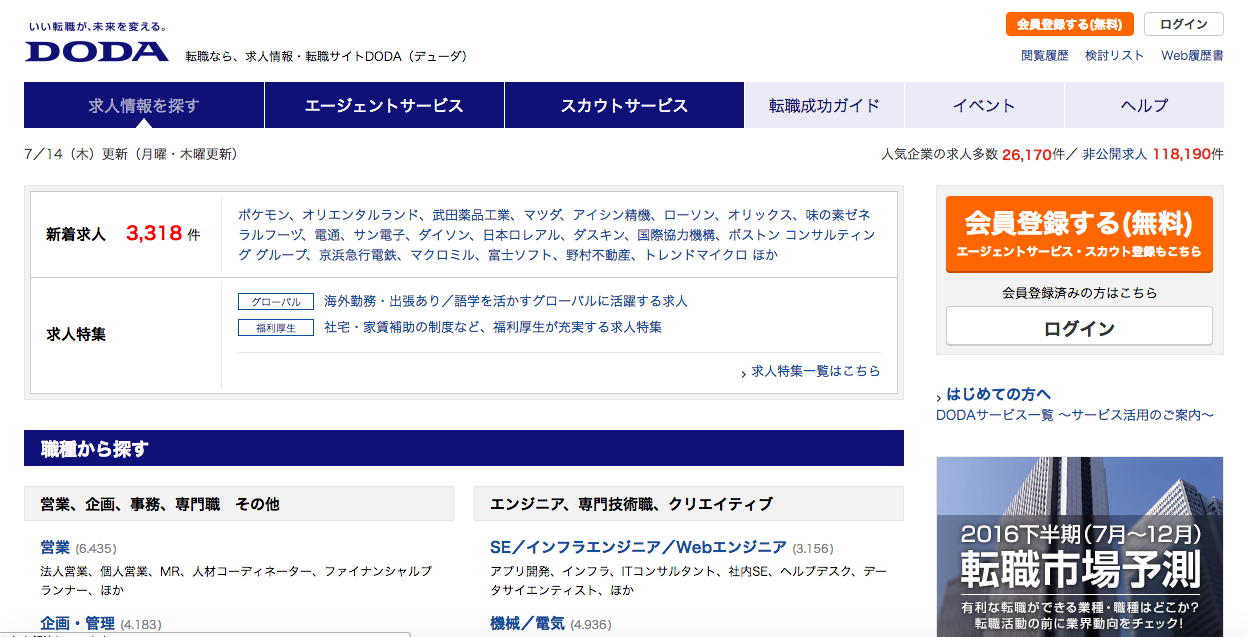Select the グローバル tag label

pos(276,302)
